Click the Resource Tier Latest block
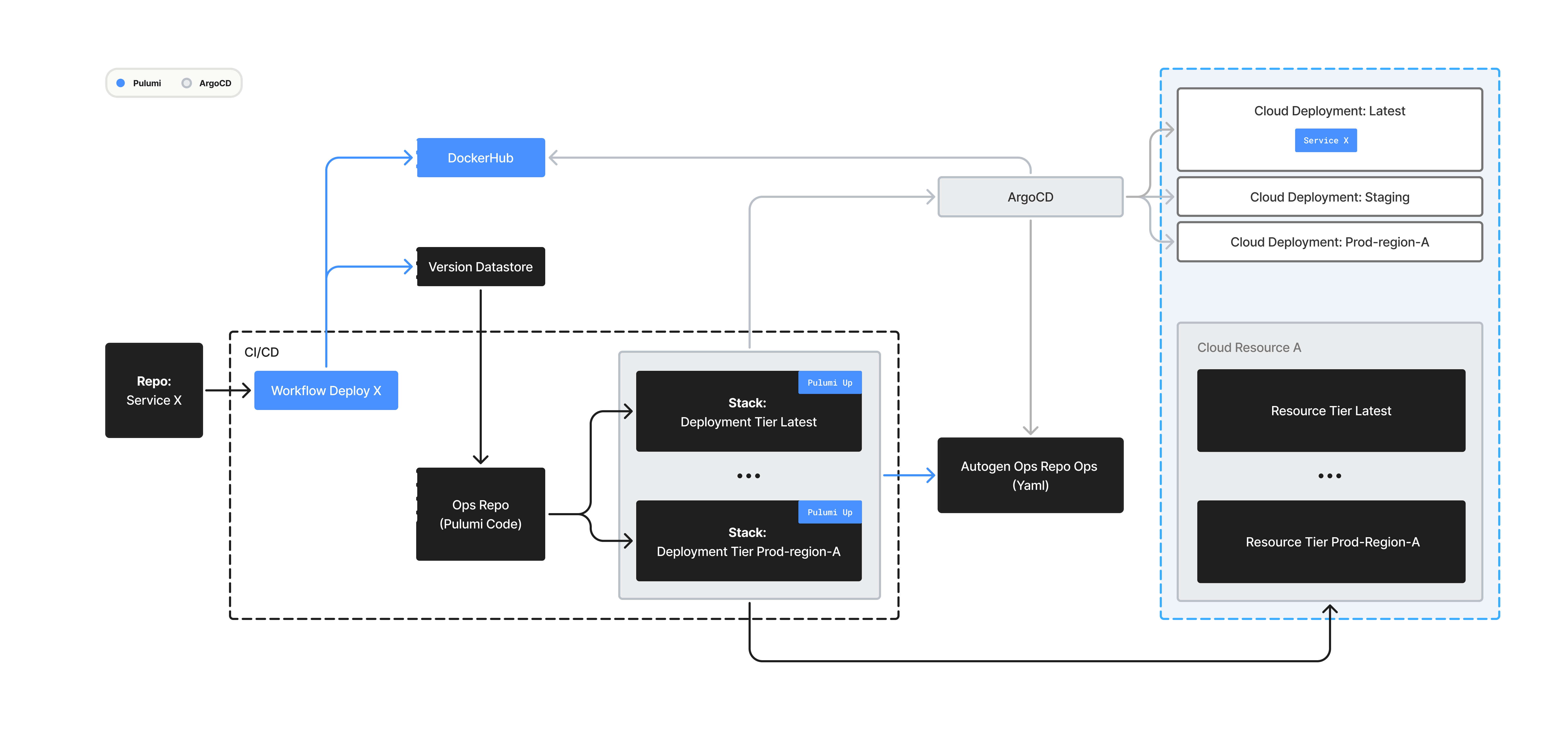The width and height of the screenshot is (1568, 730). (x=1331, y=410)
